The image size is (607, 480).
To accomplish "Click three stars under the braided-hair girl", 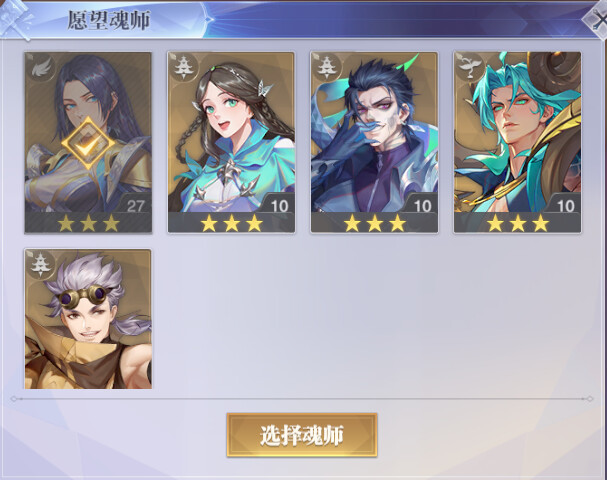I will (231, 223).
